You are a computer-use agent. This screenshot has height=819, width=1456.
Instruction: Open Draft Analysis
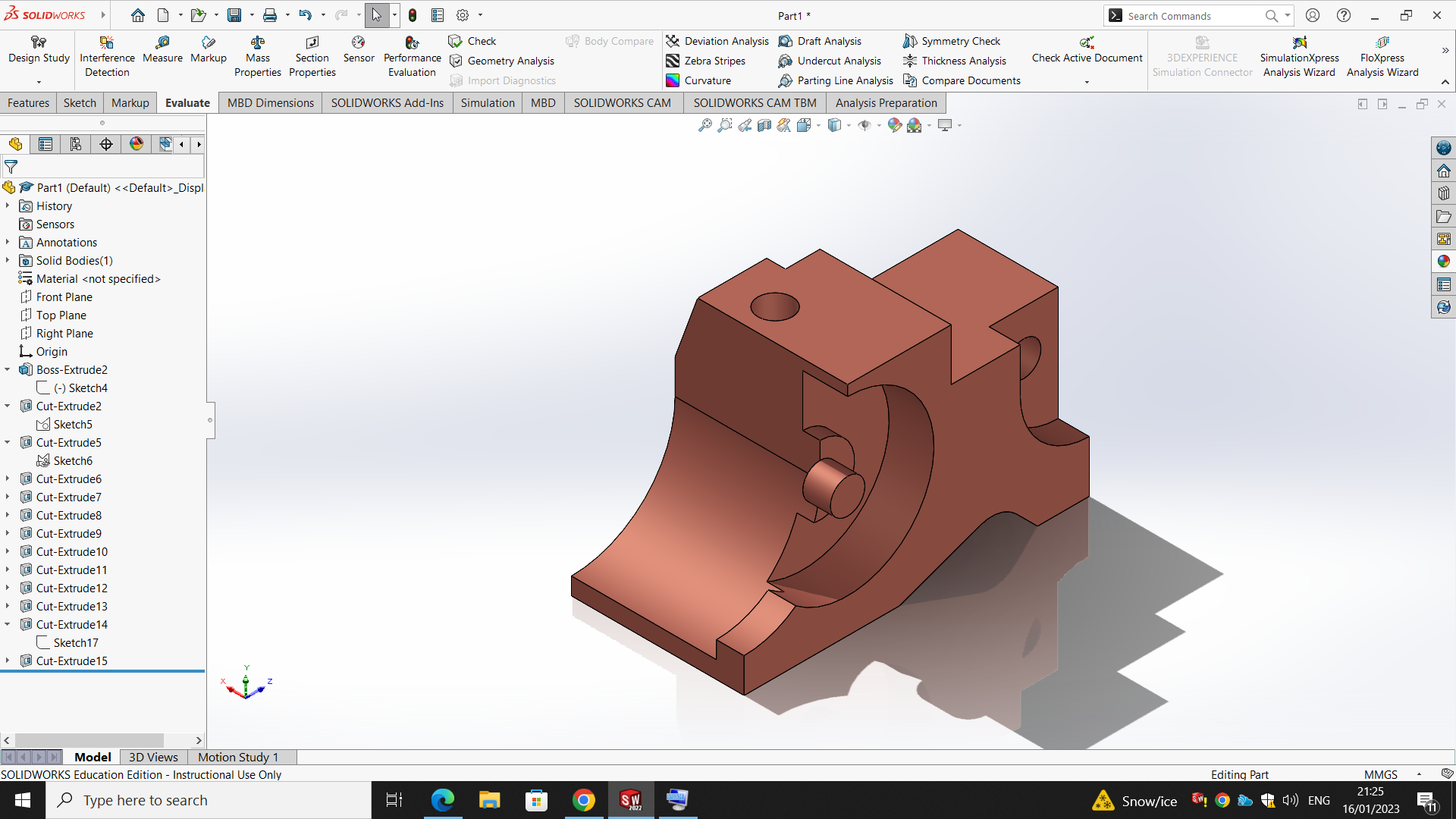tap(820, 41)
